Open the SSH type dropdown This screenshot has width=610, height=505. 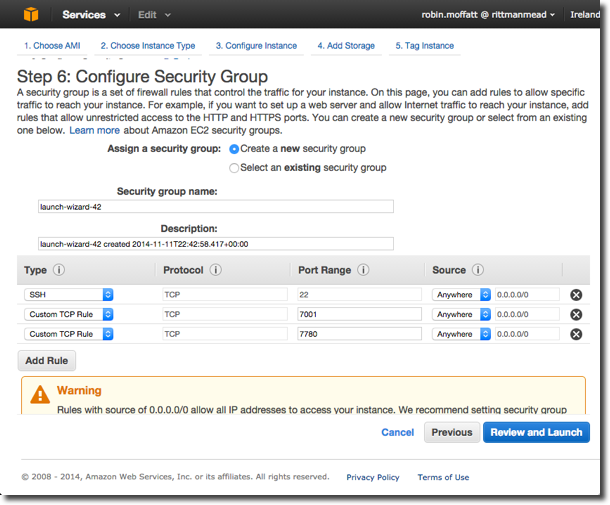click(x=68, y=295)
